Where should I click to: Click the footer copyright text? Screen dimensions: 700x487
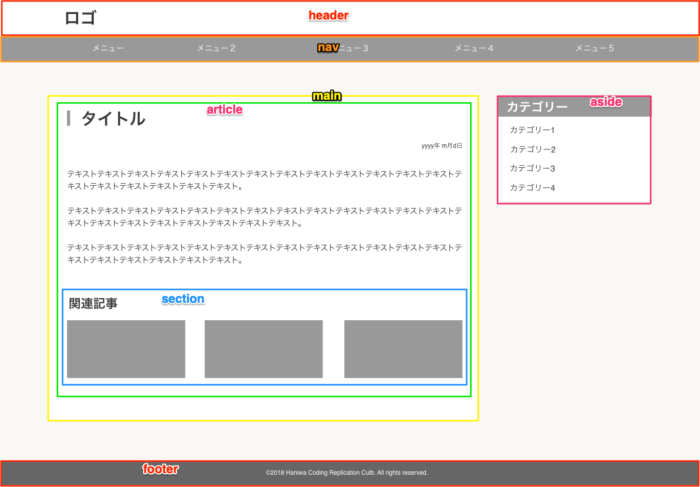tap(346, 473)
